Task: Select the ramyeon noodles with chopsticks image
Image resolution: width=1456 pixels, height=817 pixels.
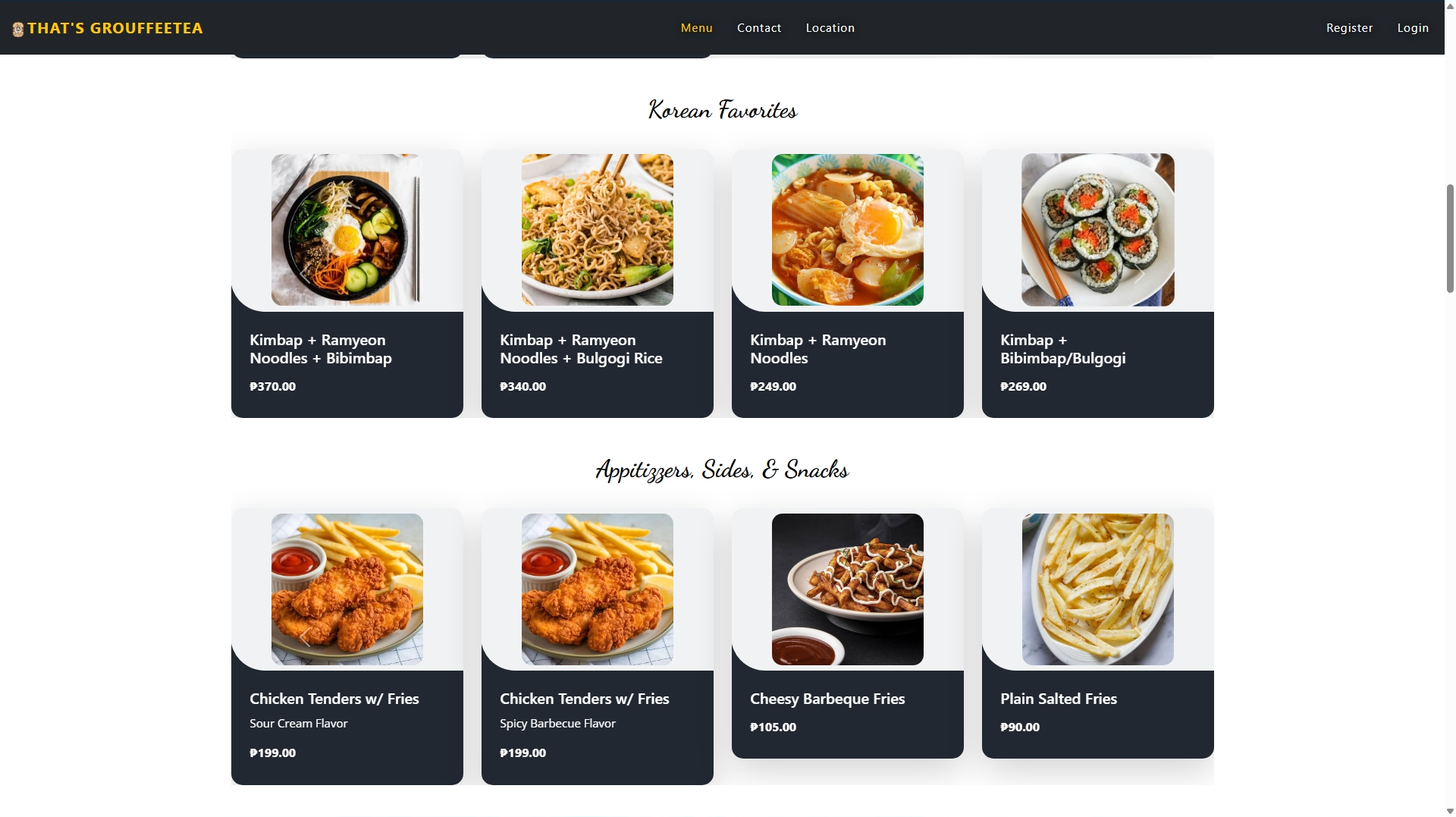Action: (x=598, y=230)
